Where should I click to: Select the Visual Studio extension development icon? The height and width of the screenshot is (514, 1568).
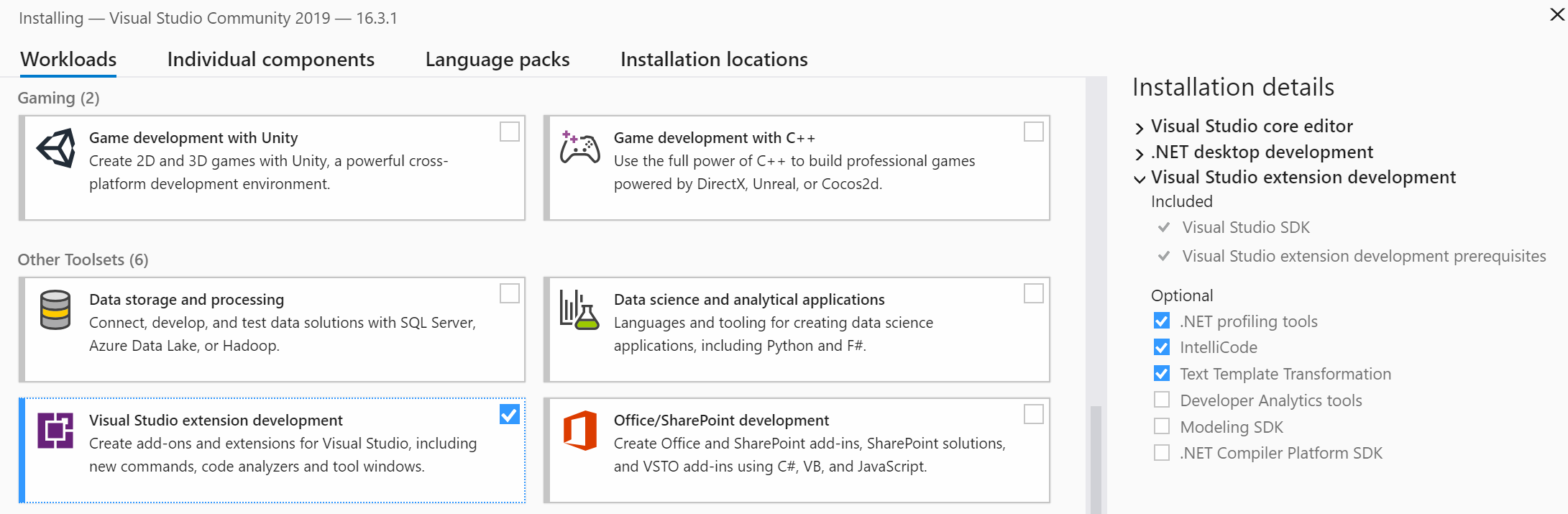pos(57,431)
